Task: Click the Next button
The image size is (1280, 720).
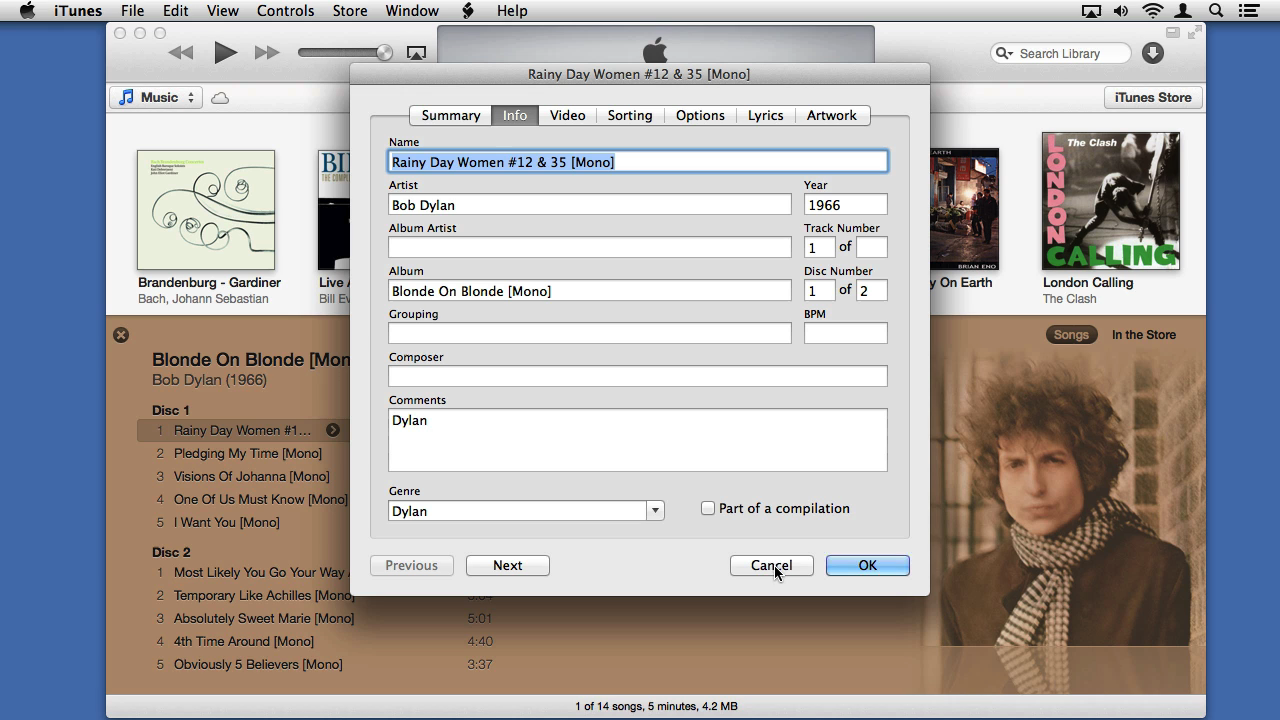Action: 508,565
